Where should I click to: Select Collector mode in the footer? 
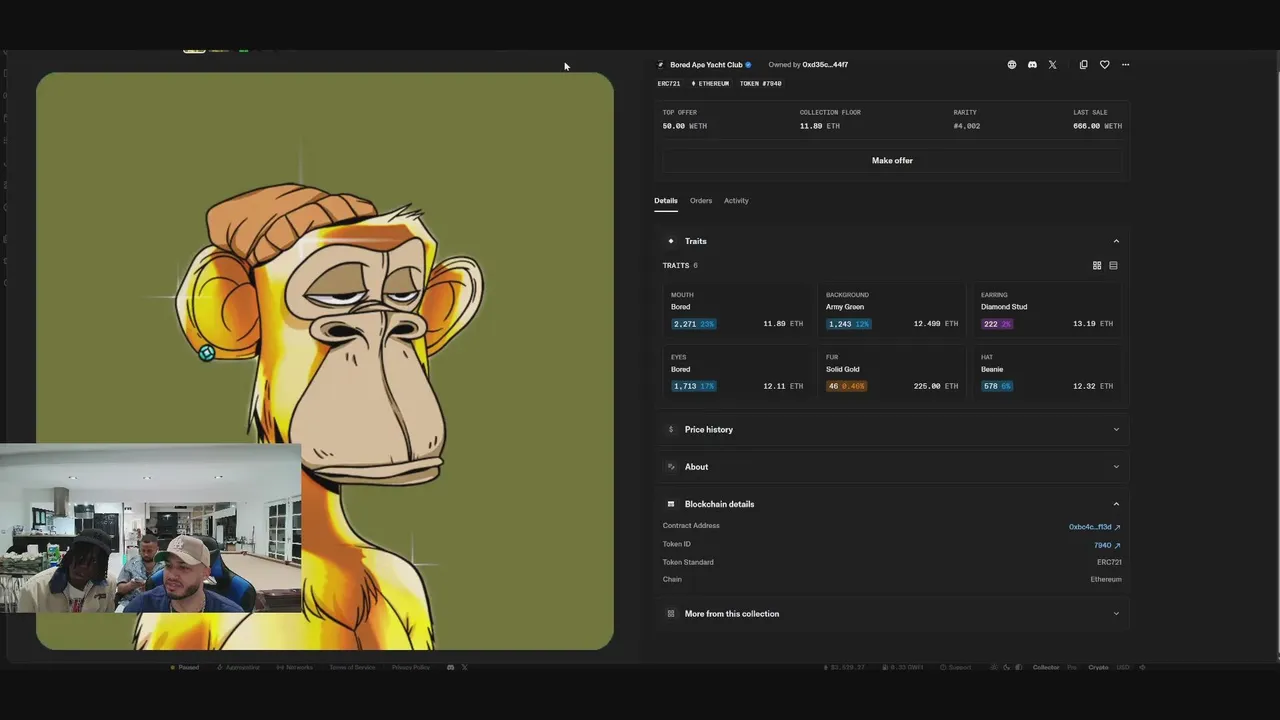1046,667
